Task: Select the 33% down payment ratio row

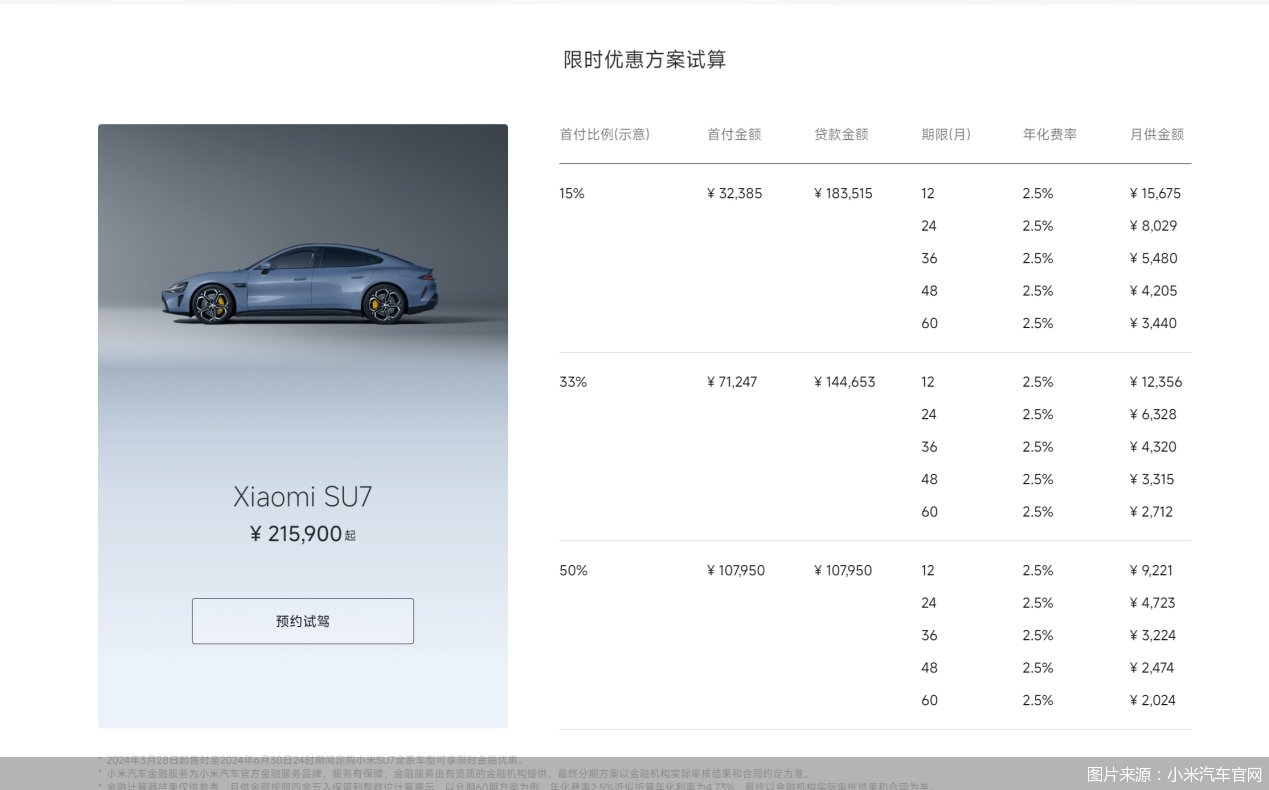Action: (573, 382)
